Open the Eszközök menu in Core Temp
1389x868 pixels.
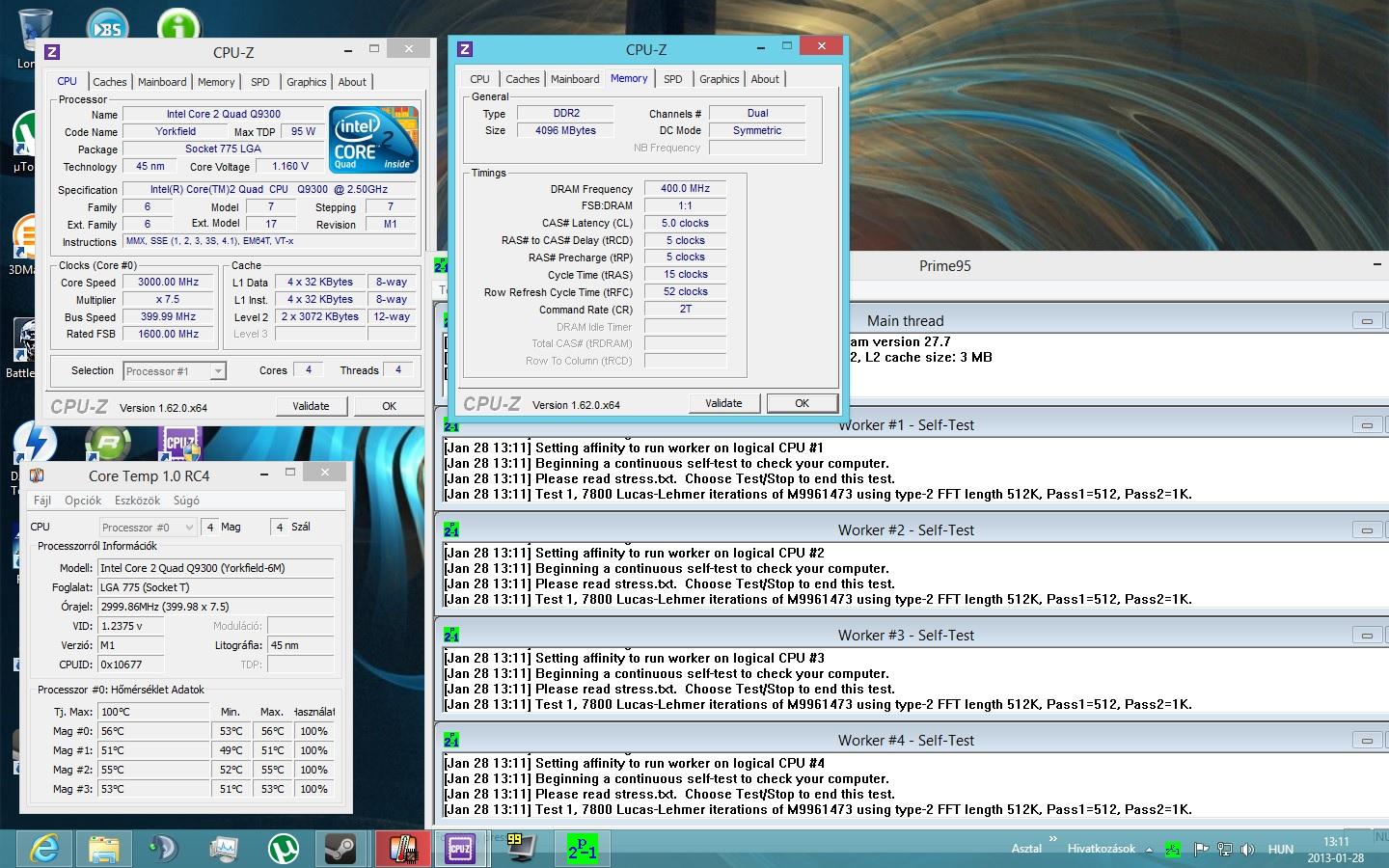[x=137, y=501]
